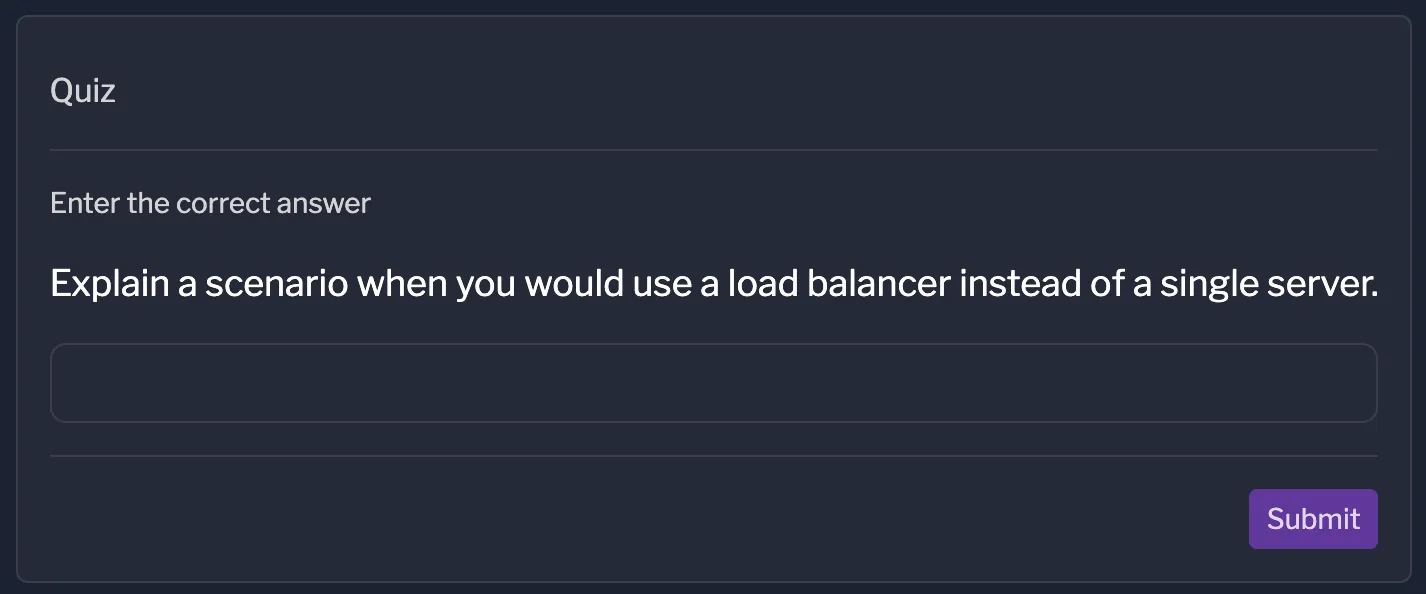Click the divider below the Quiz title
The width and height of the screenshot is (1426, 594).
pyautogui.click(x=713, y=149)
